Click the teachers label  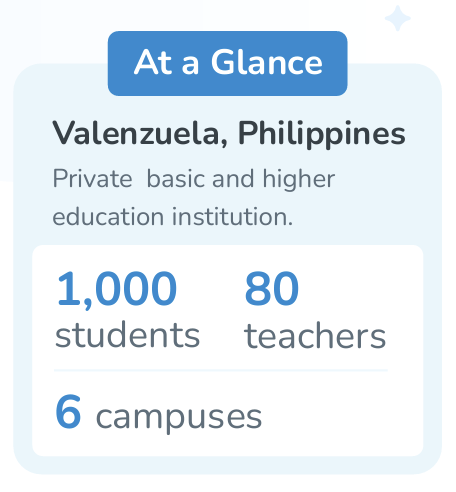tap(315, 336)
